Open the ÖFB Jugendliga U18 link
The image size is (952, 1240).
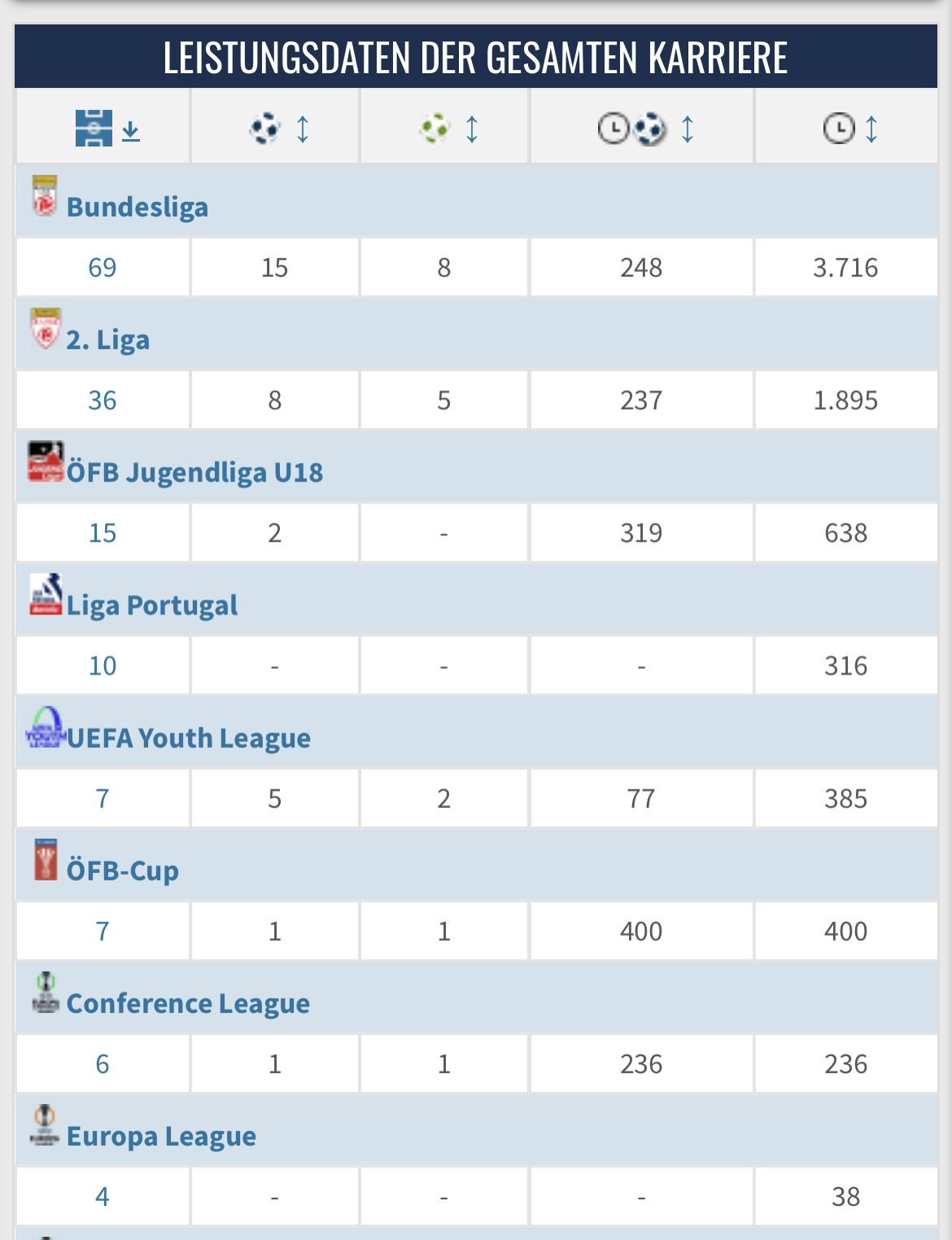click(x=195, y=472)
